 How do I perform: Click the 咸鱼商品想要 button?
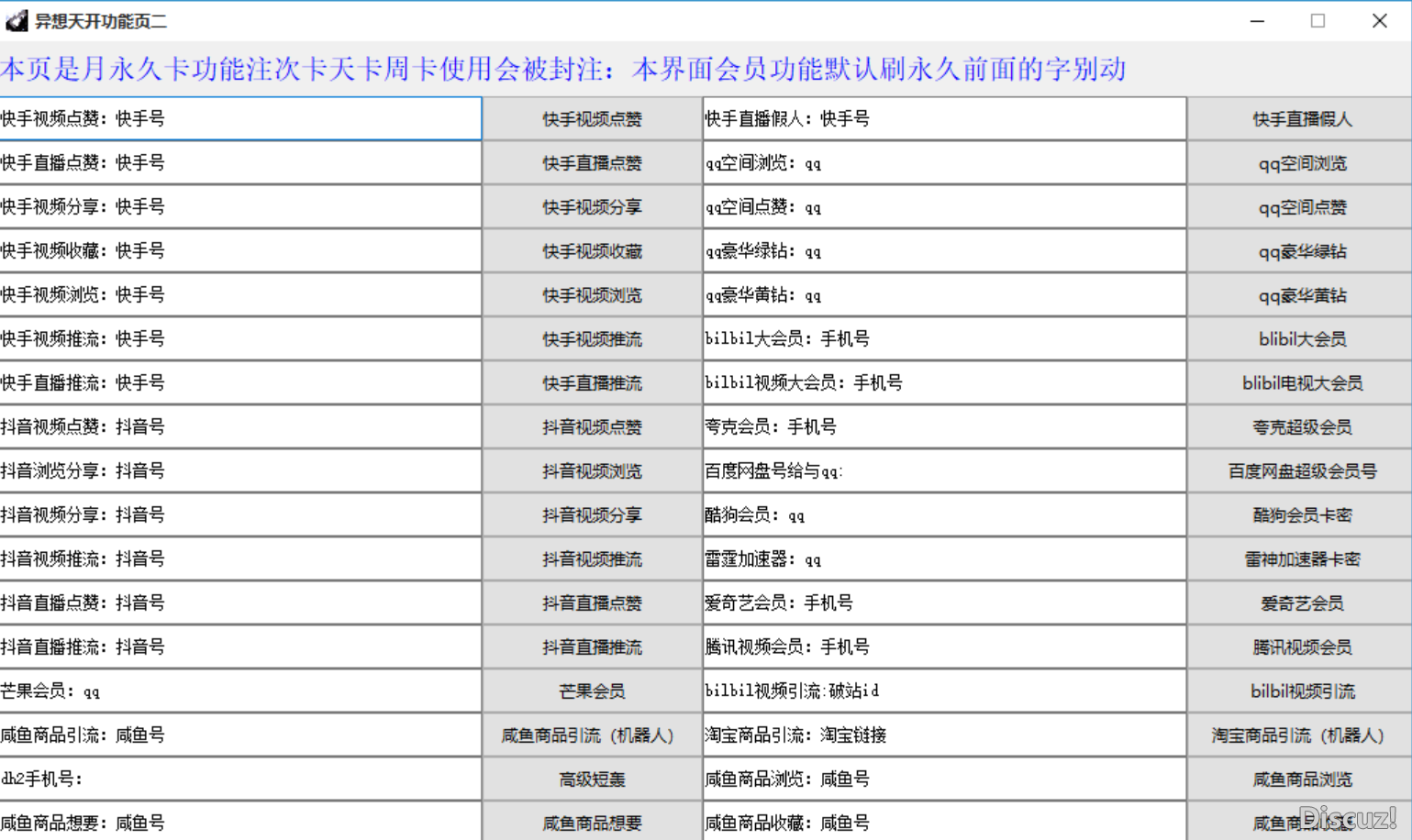pos(592,823)
